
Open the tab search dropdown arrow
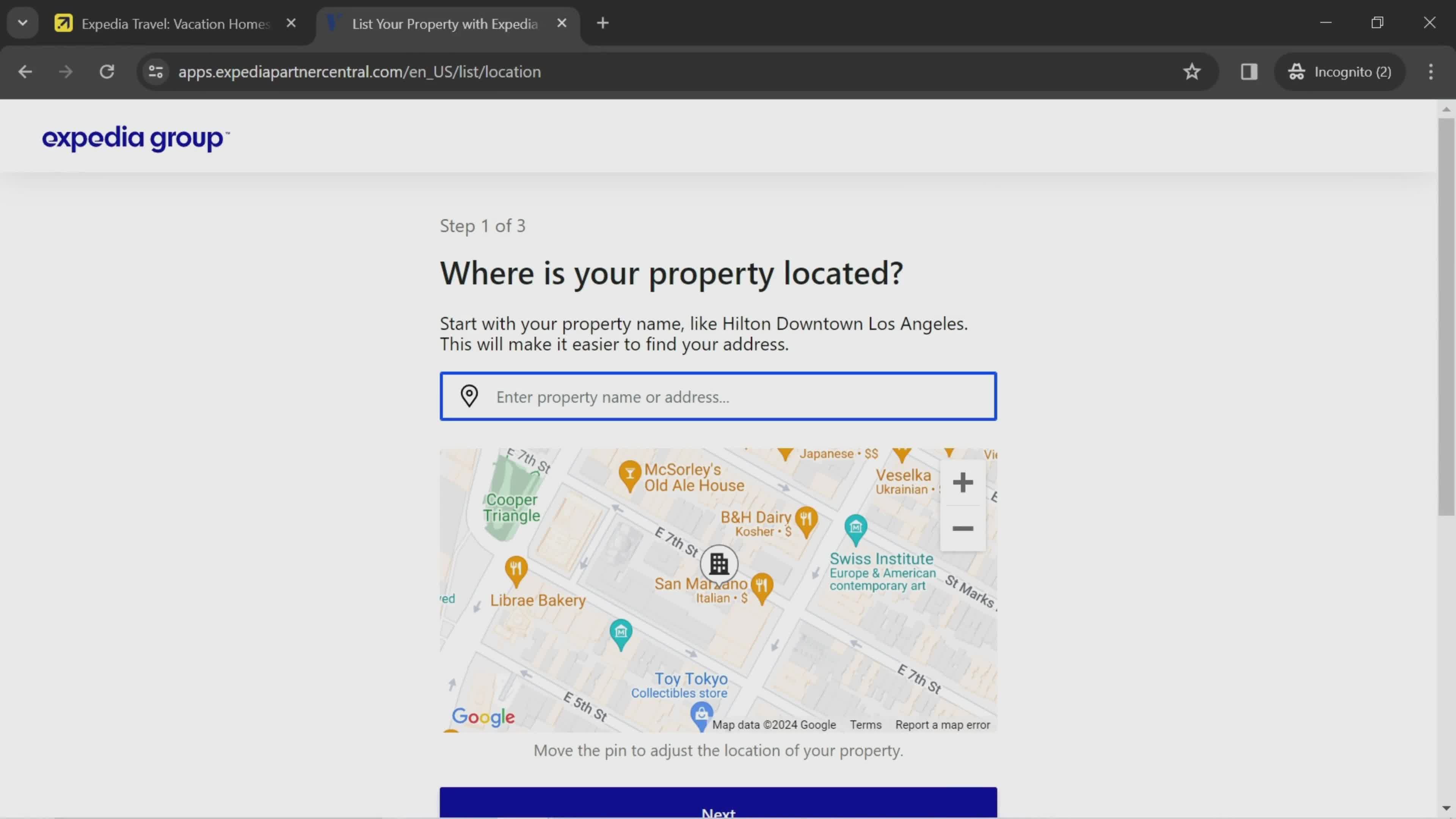point(23,23)
